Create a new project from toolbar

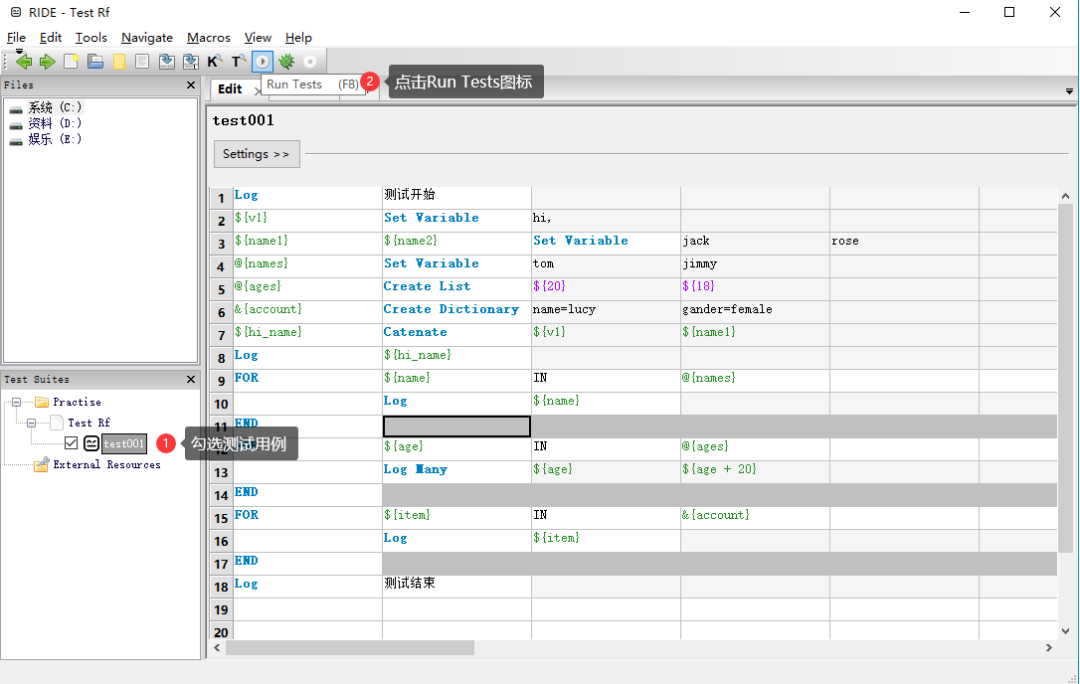(x=71, y=61)
